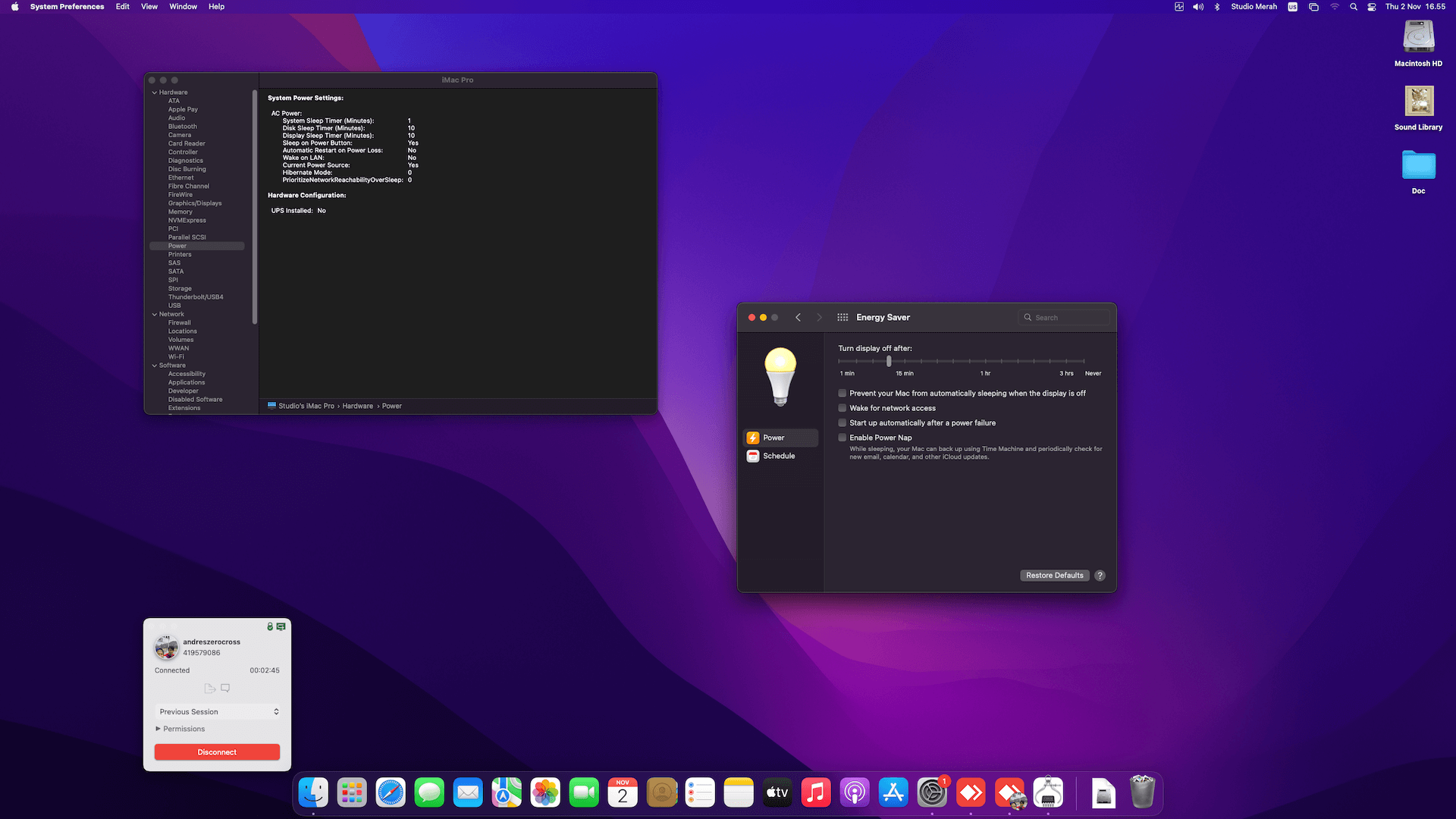Image resolution: width=1456 pixels, height=819 pixels.
Task: Open the Mail app in the Dock
Action: point(468,793)
